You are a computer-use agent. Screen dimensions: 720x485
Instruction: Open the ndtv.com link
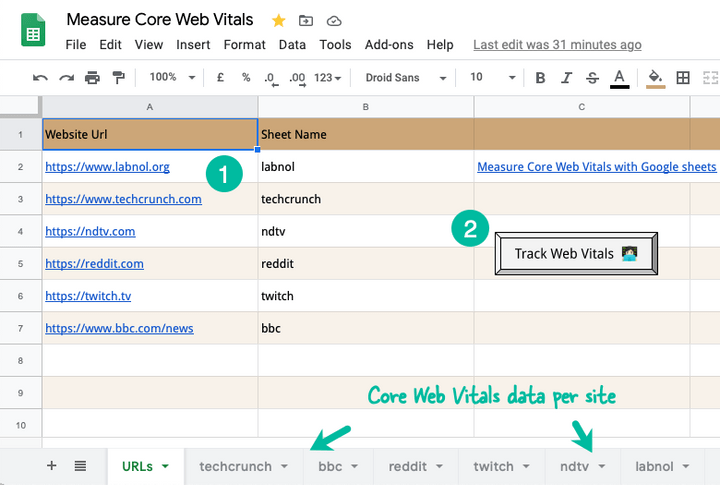(90, 231)
